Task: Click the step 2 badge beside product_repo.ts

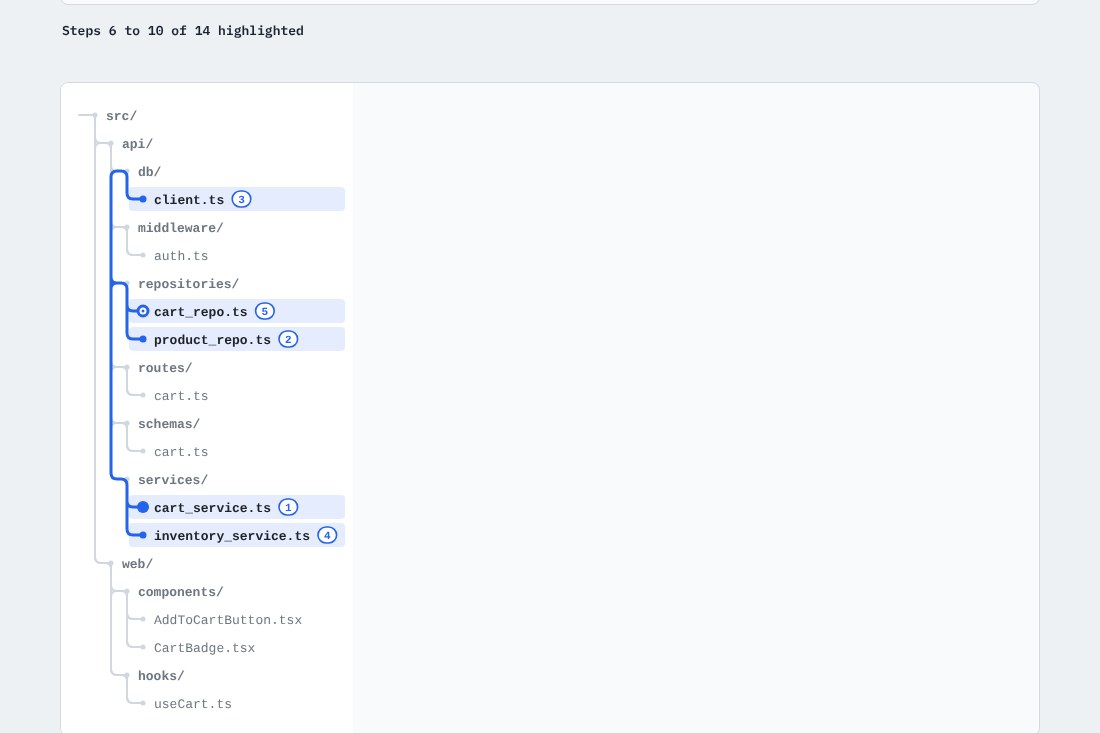Action: [288, 339]
